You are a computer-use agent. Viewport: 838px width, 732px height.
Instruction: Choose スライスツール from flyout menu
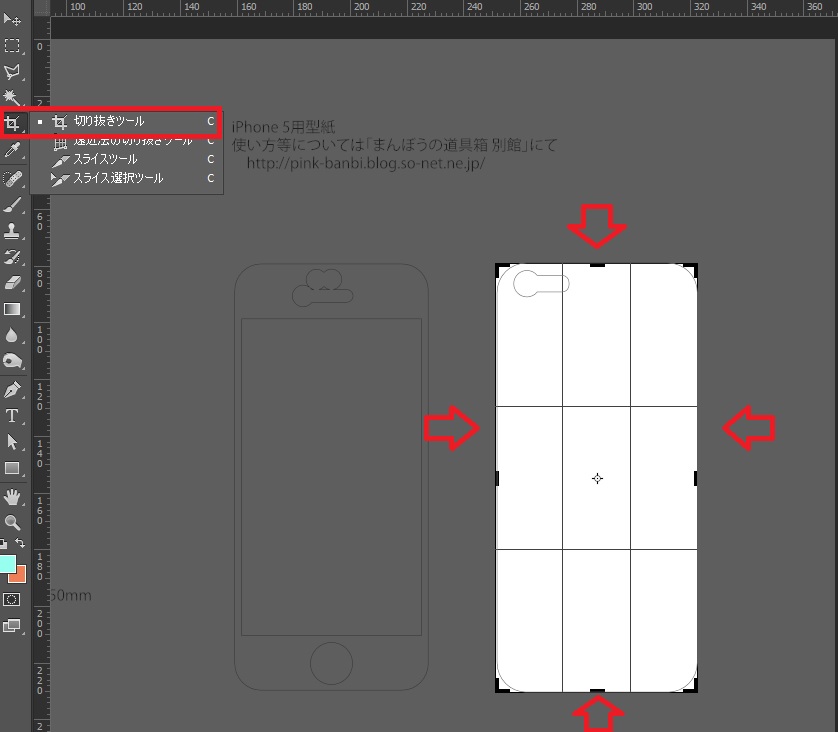point(127,159)
